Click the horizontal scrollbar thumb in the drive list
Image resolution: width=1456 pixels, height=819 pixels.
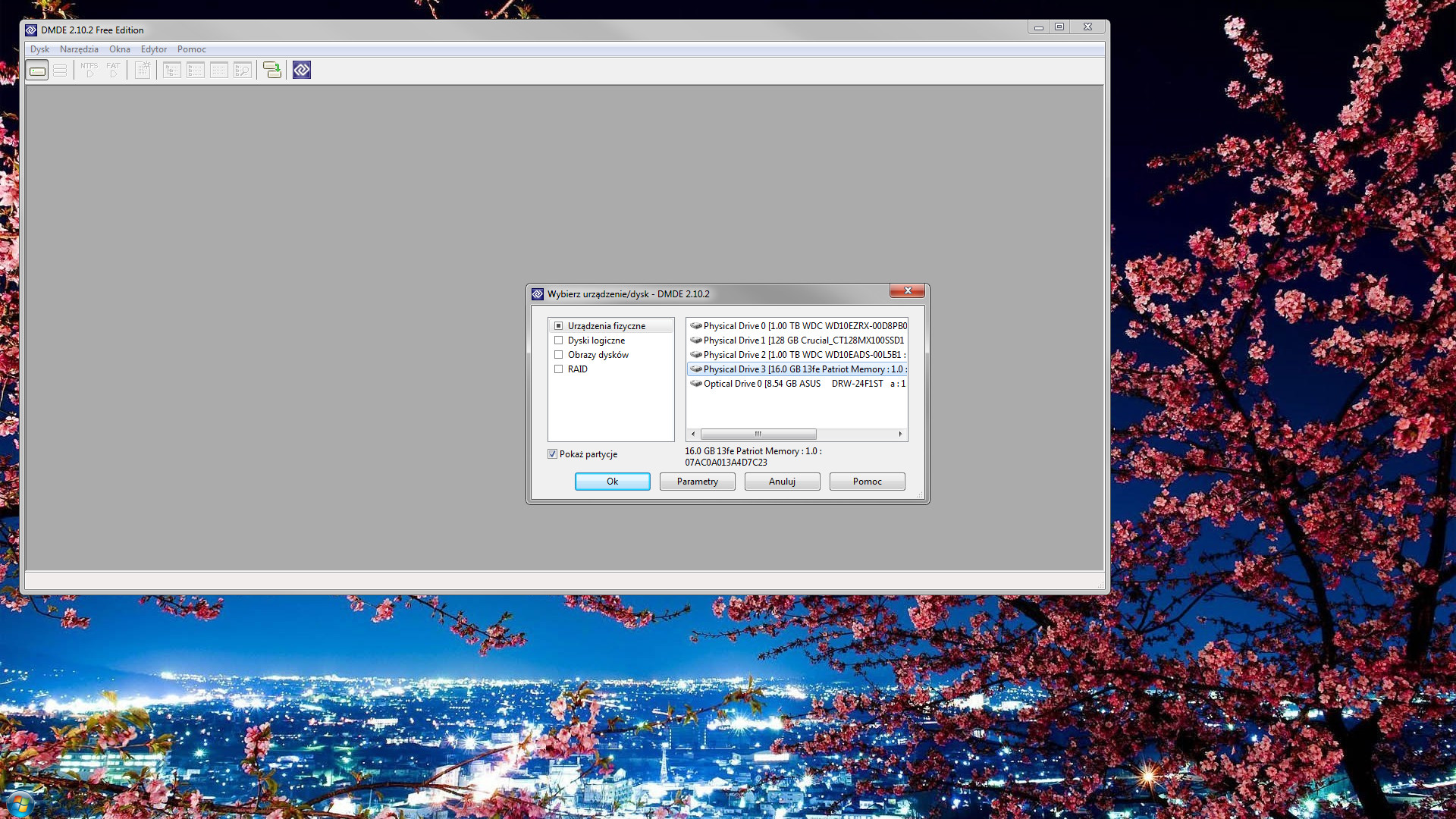coord(758,435)
